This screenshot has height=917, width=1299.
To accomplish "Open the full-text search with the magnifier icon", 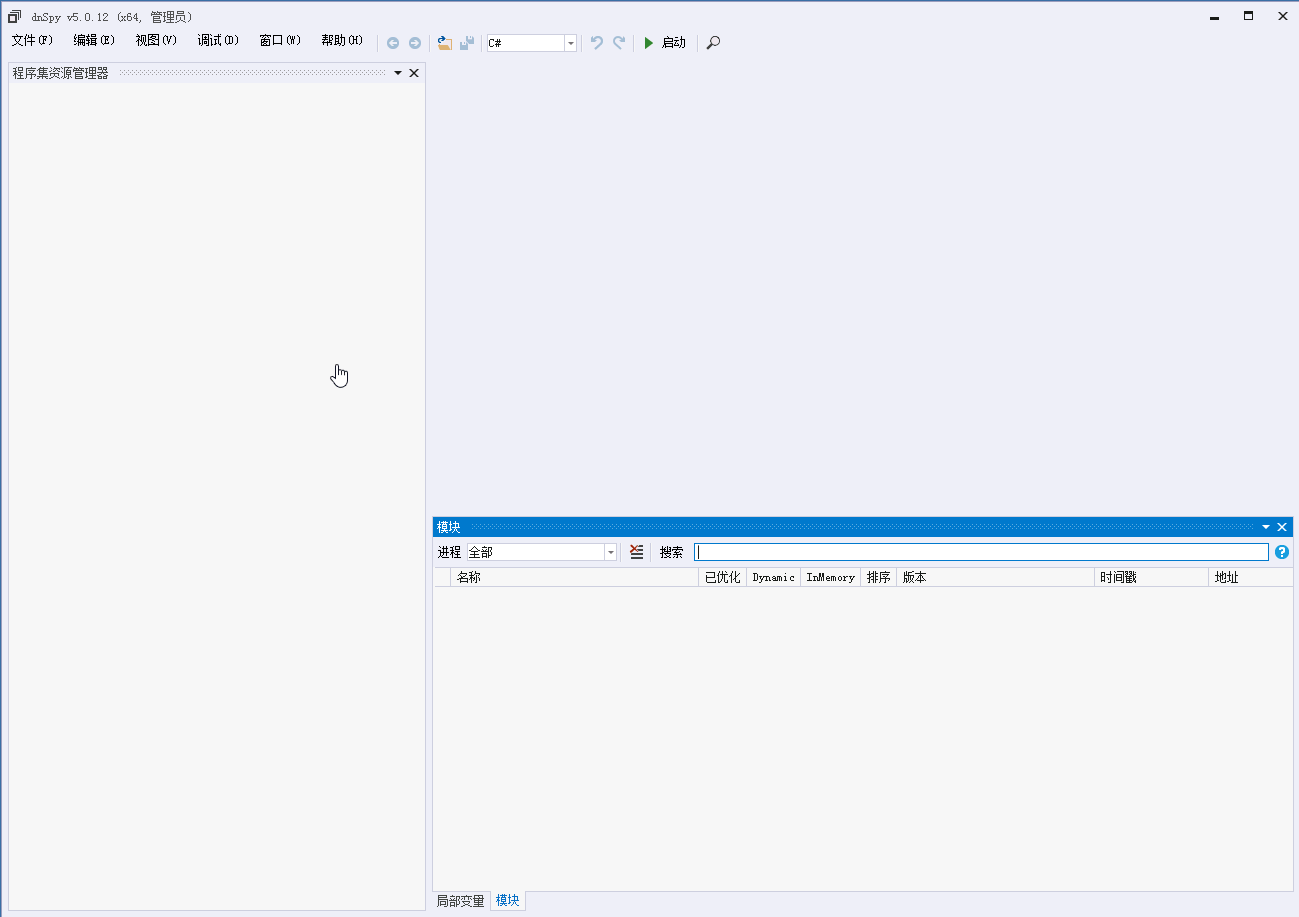I will 712,43.
